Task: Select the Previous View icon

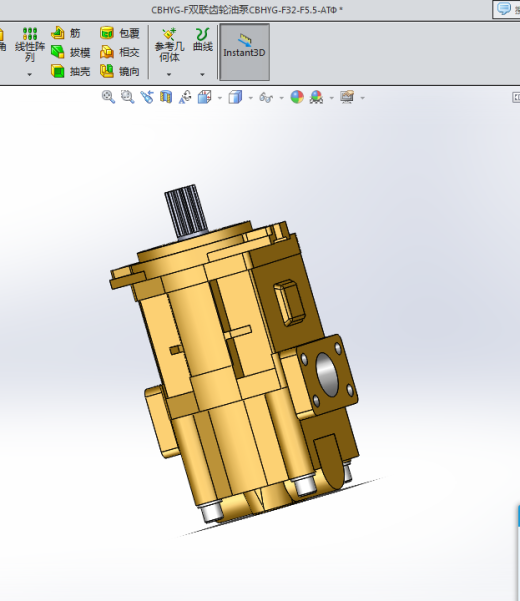Action: click(147, 97)
